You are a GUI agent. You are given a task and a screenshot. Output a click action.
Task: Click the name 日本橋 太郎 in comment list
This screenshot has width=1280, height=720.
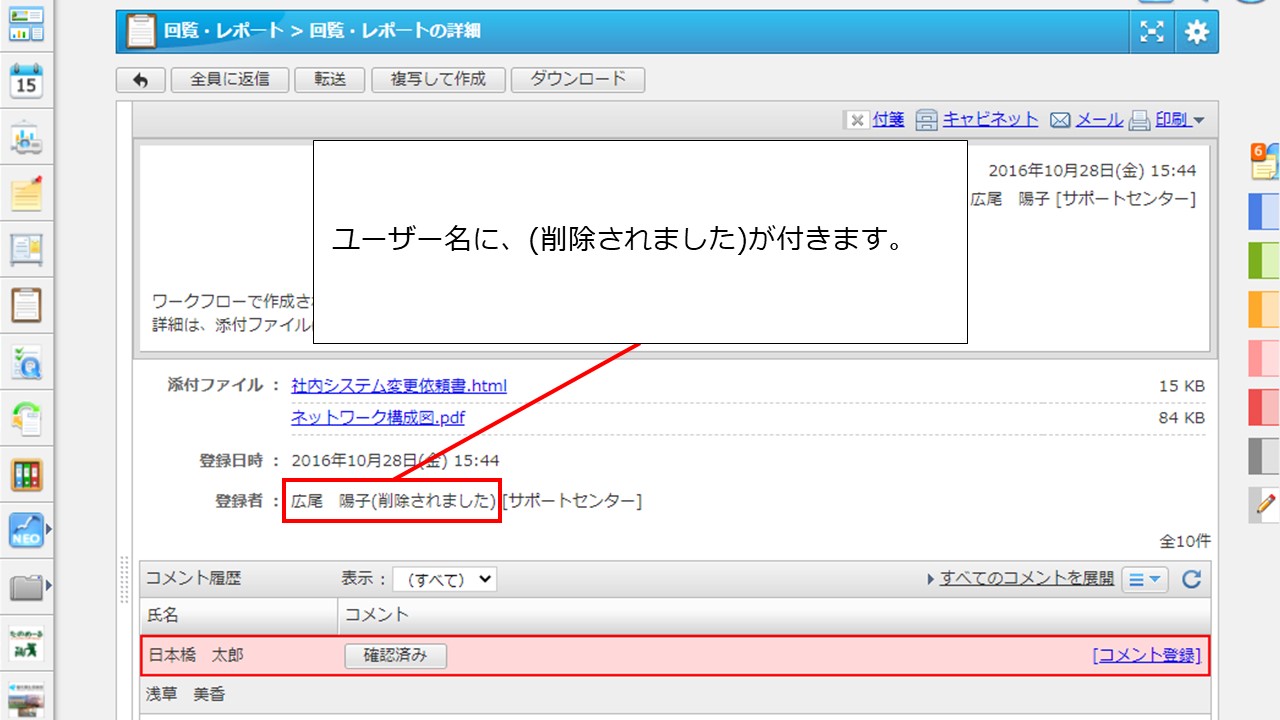point(196,656)
